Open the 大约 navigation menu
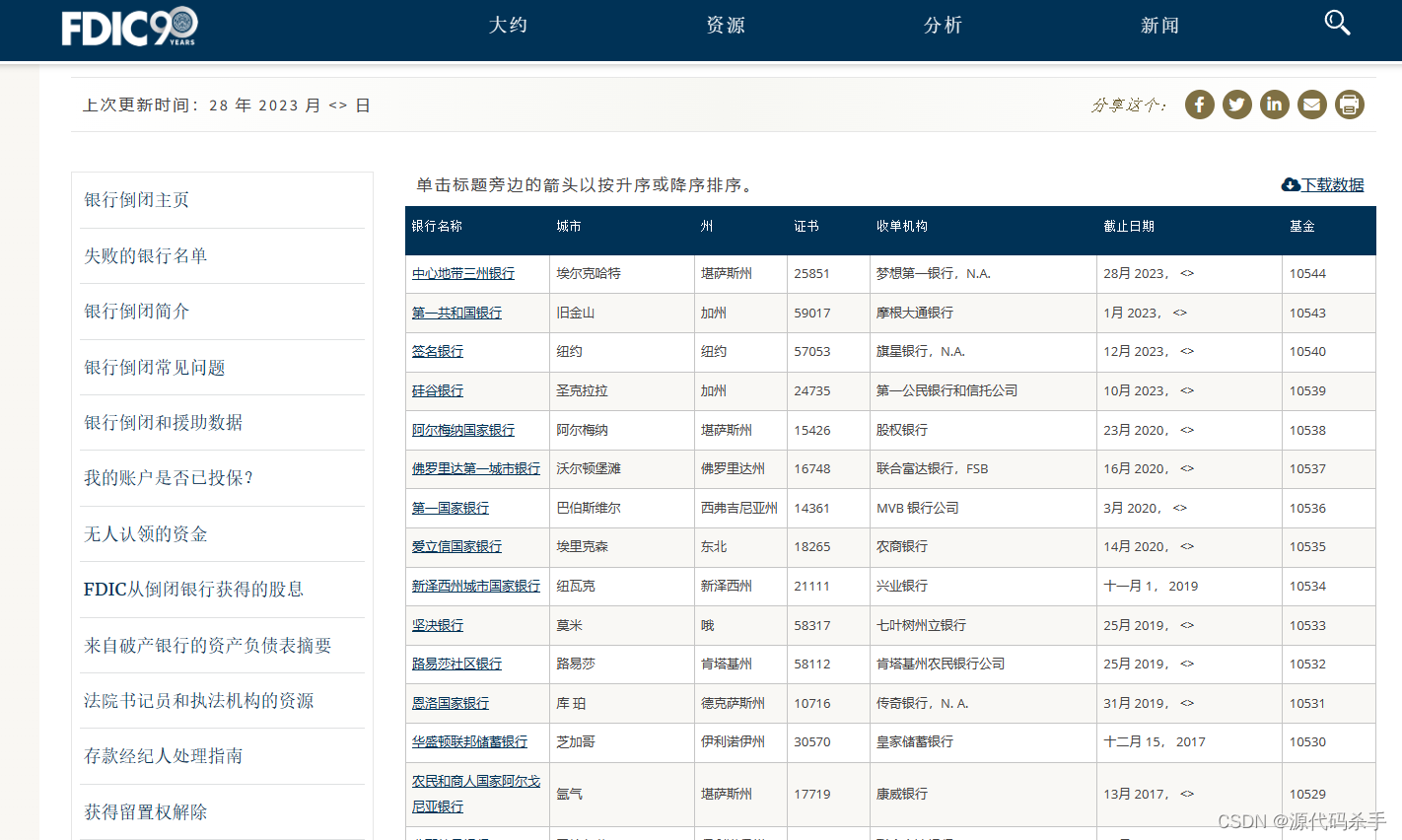 [x=509, y=25]
